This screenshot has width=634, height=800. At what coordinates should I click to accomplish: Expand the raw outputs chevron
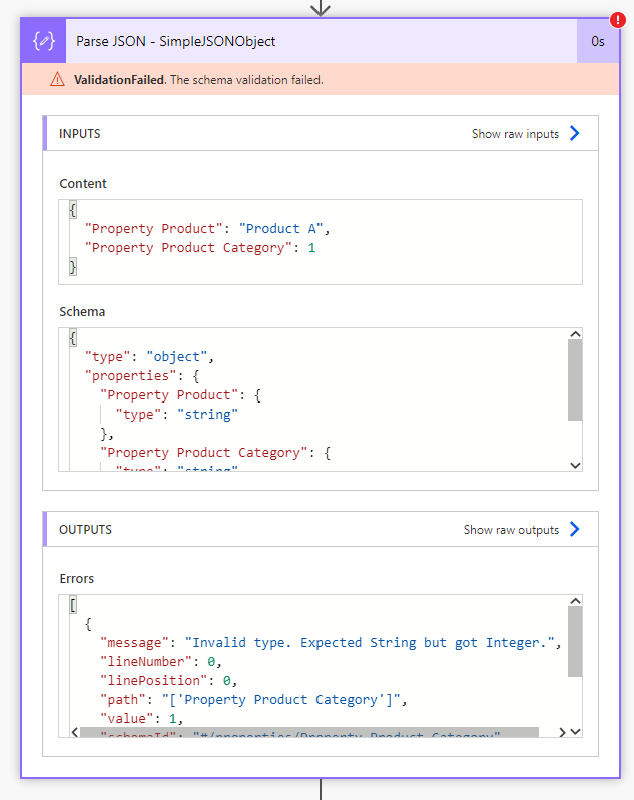[x=575, y=529]
